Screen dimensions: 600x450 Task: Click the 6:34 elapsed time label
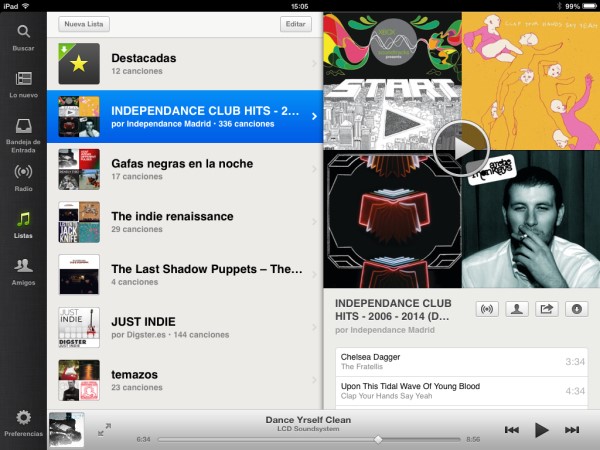(143, 439)
